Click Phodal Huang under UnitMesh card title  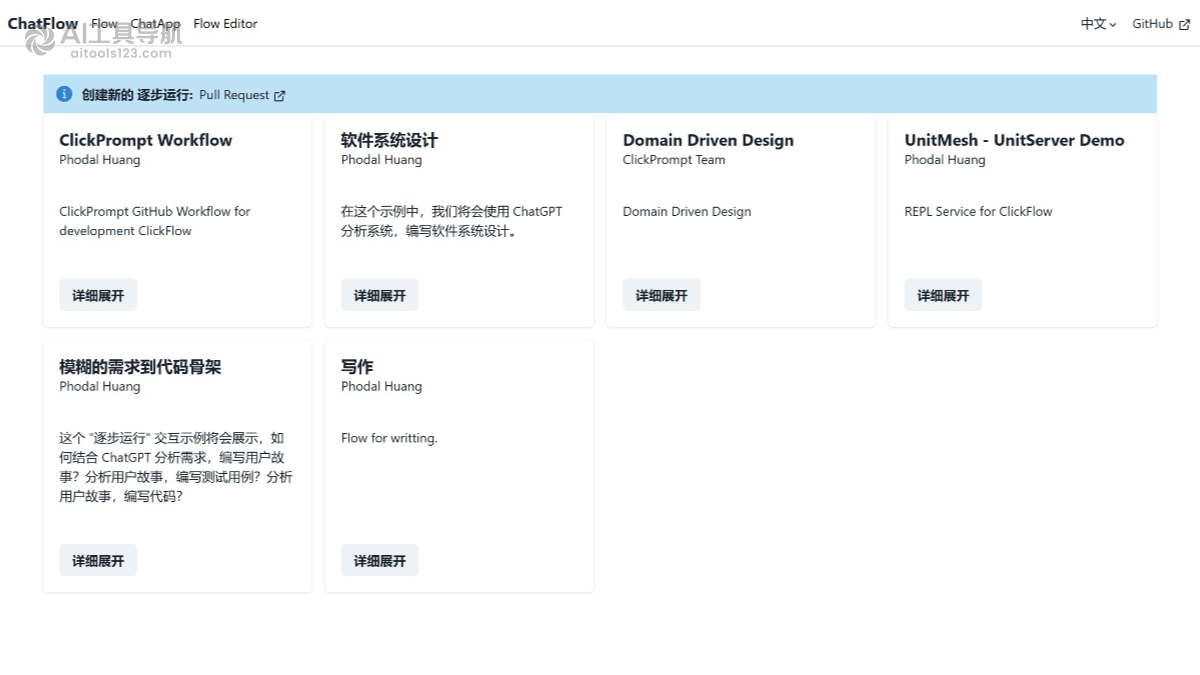(x=945, y=160)
